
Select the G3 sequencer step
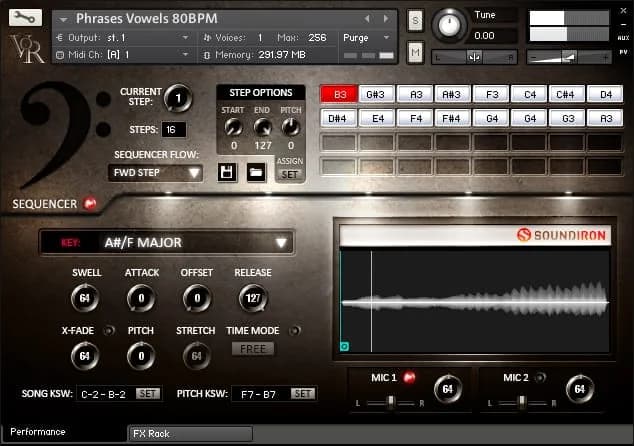click(566, 118)
